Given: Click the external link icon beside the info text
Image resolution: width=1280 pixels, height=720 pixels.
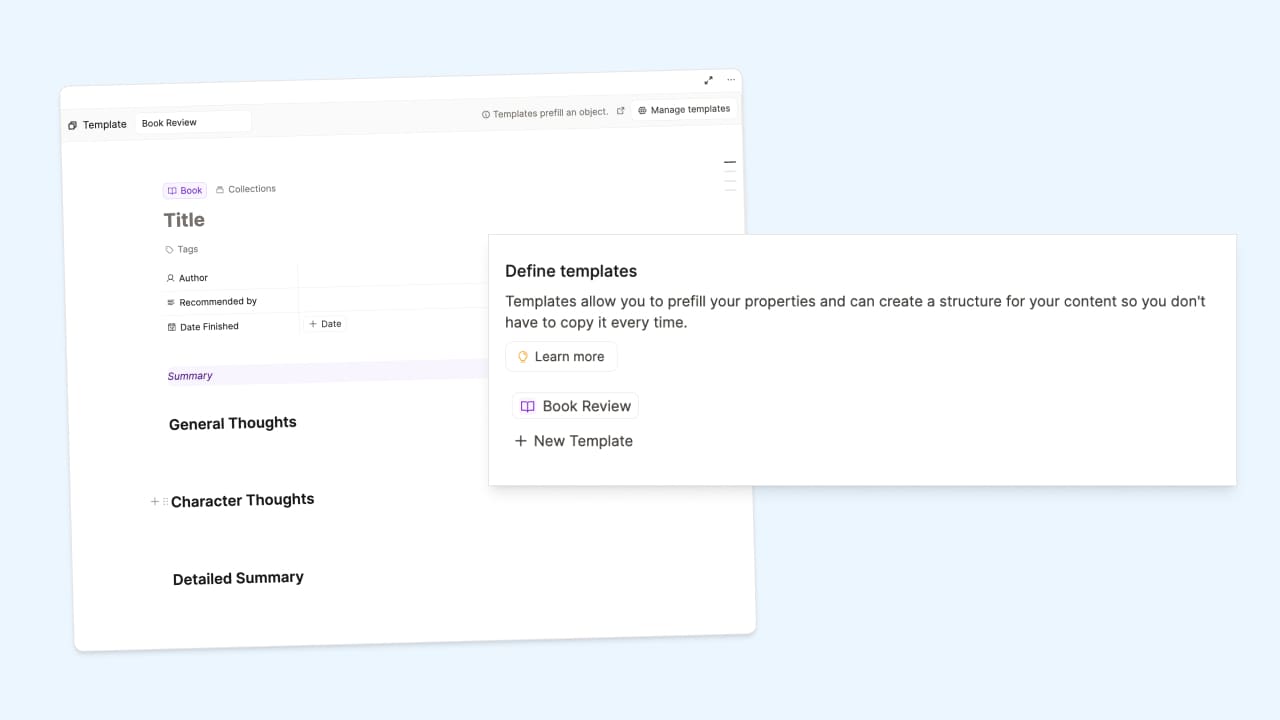Looking at the screenshot, I should click(x=621, y=111).
